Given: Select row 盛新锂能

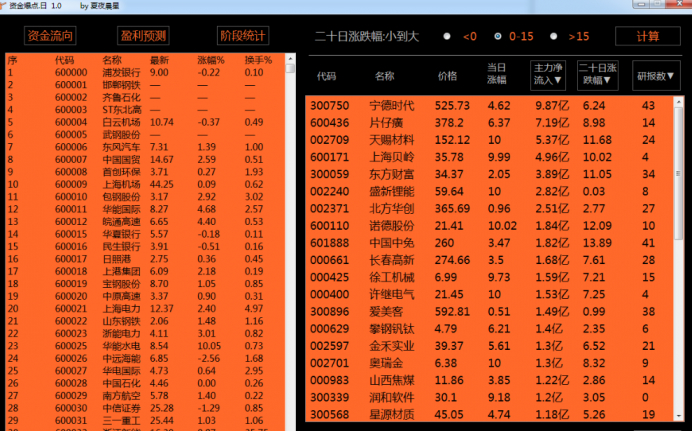Looking at the screenshot, I should pyautogui.click(x=490, y=191).
